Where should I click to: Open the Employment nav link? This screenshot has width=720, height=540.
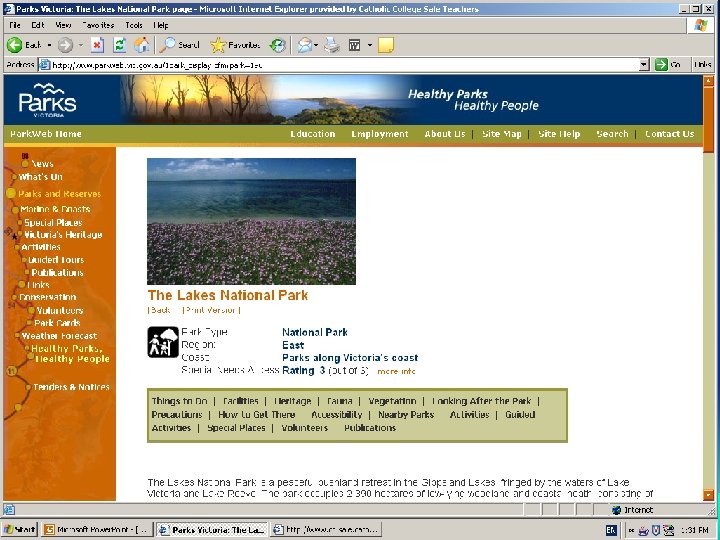(380, 134)
